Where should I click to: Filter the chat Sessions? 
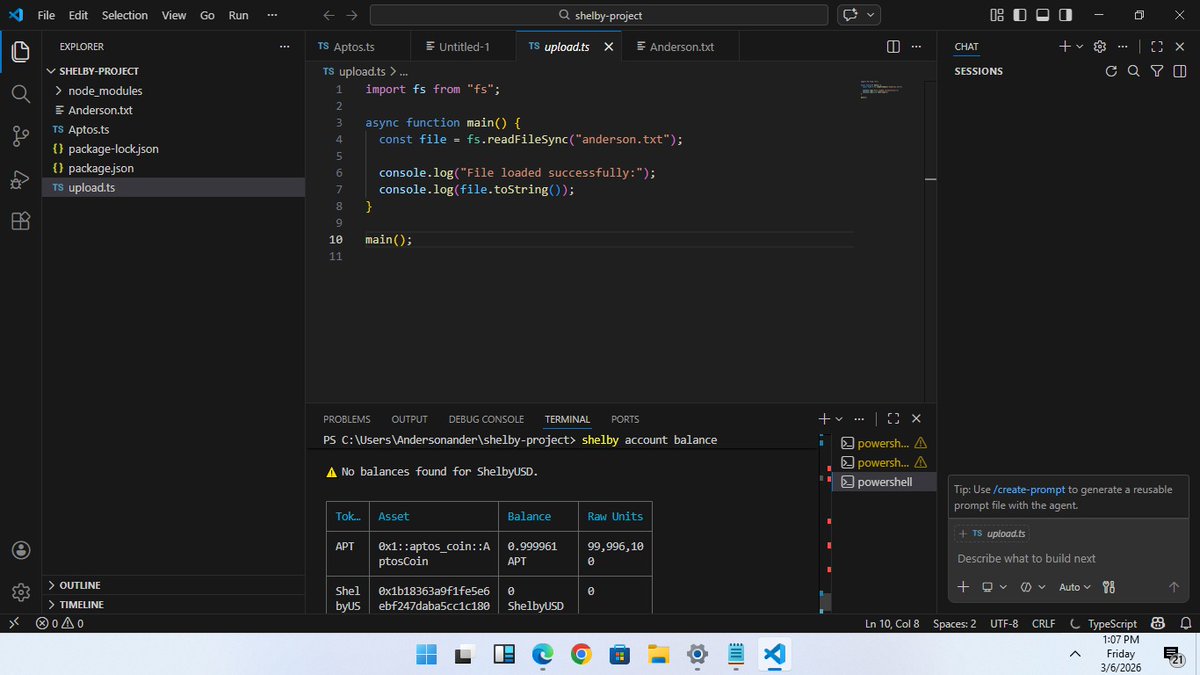coord(1156,71)
